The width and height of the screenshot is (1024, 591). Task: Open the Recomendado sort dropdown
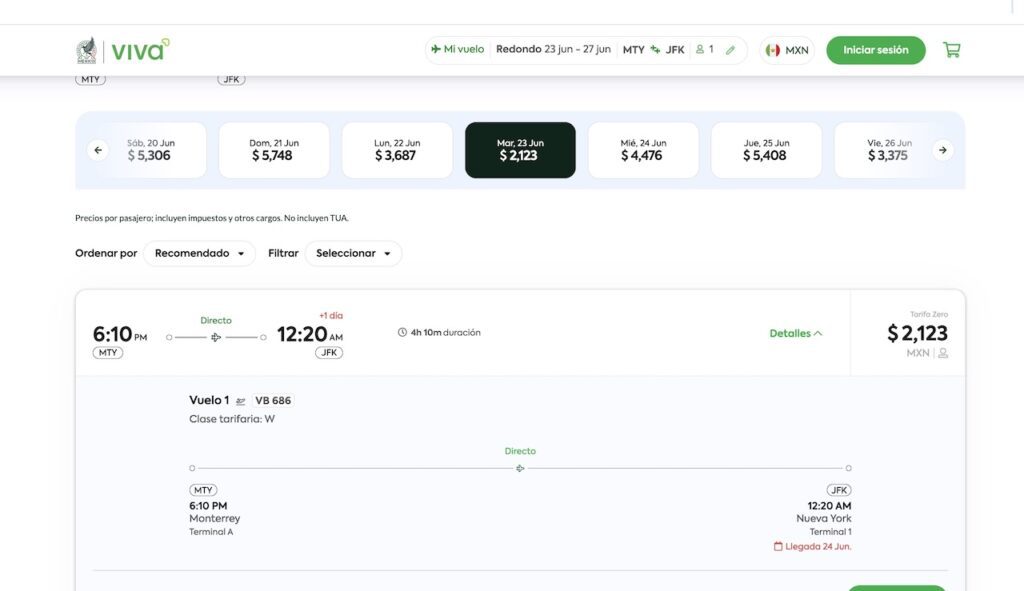coord(199,253)
